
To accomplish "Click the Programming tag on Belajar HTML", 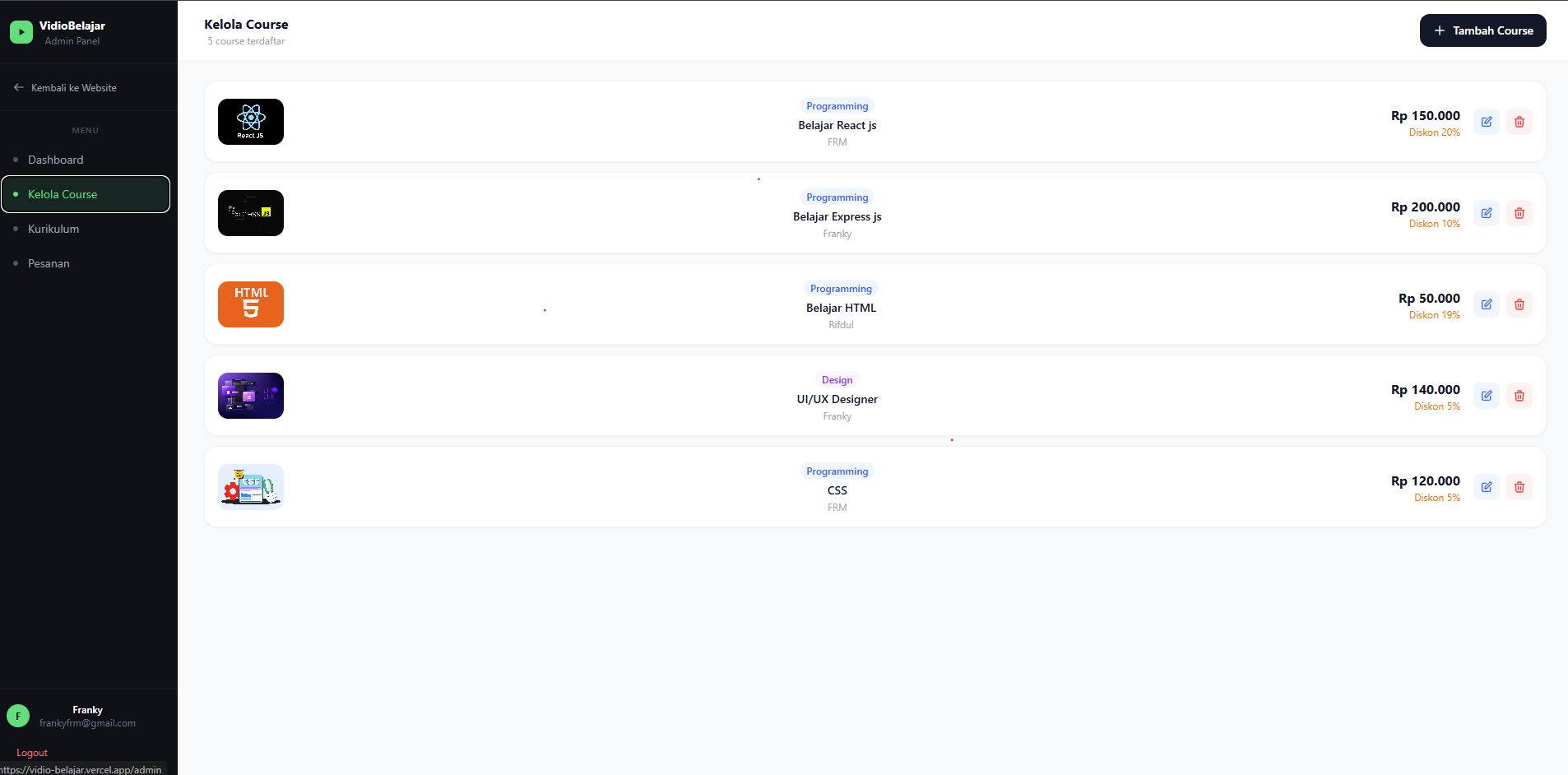I will 841,289.
